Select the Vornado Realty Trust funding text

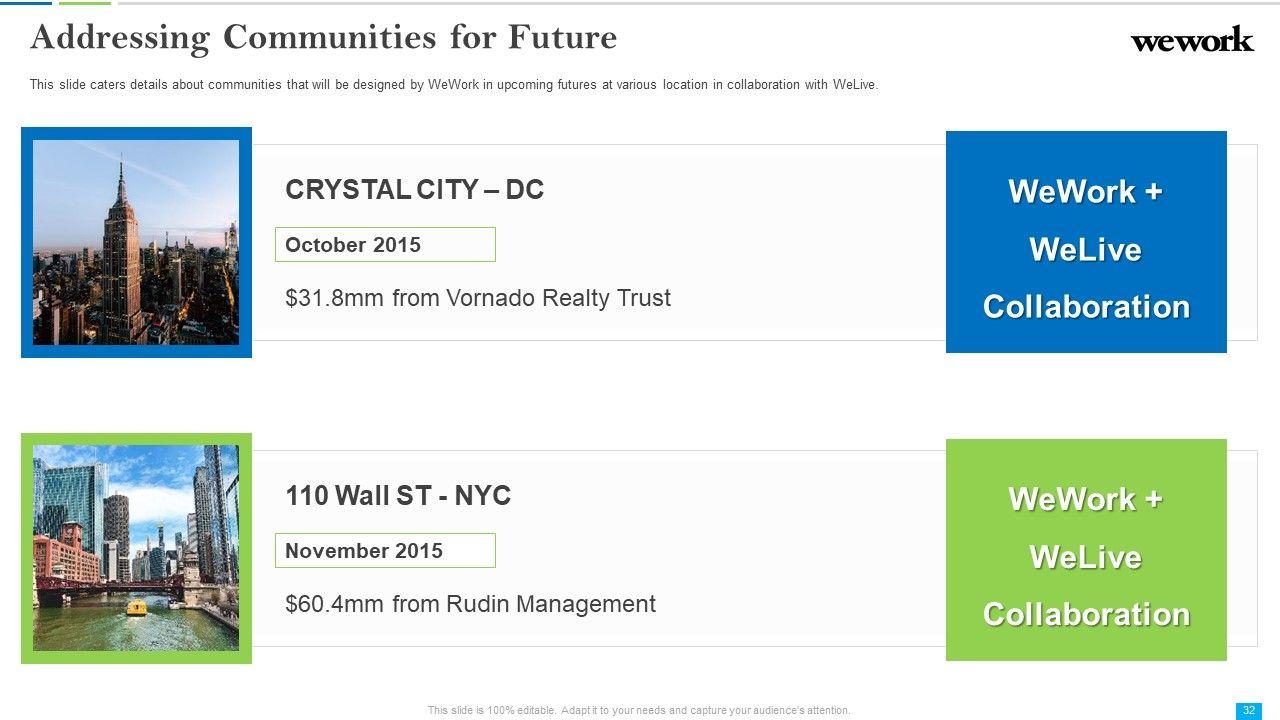click(478, 298)
